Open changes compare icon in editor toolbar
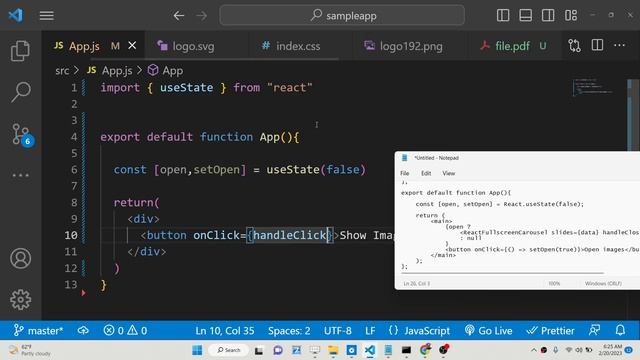The width and height of the screenshot is (640, 360). [574, 46]
